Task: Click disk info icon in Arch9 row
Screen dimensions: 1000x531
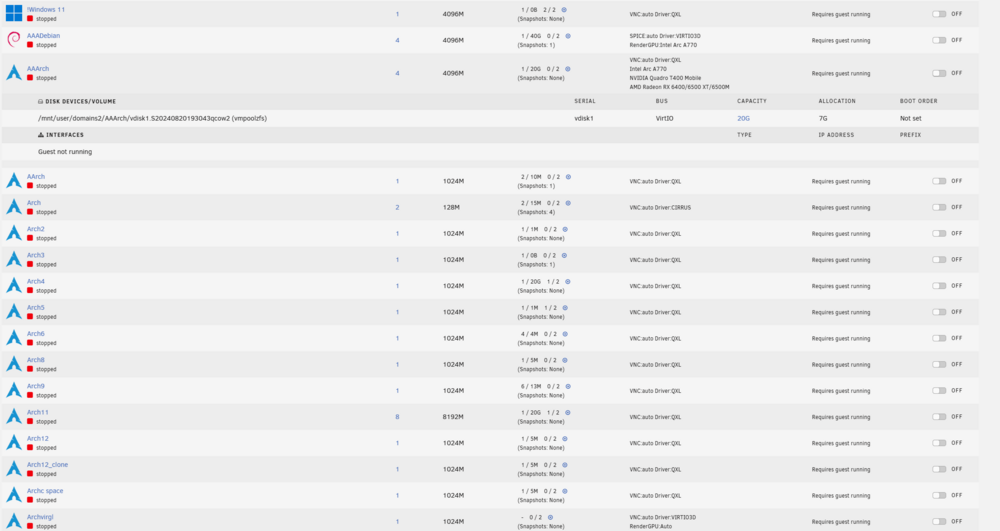Action: coord(568,386)
